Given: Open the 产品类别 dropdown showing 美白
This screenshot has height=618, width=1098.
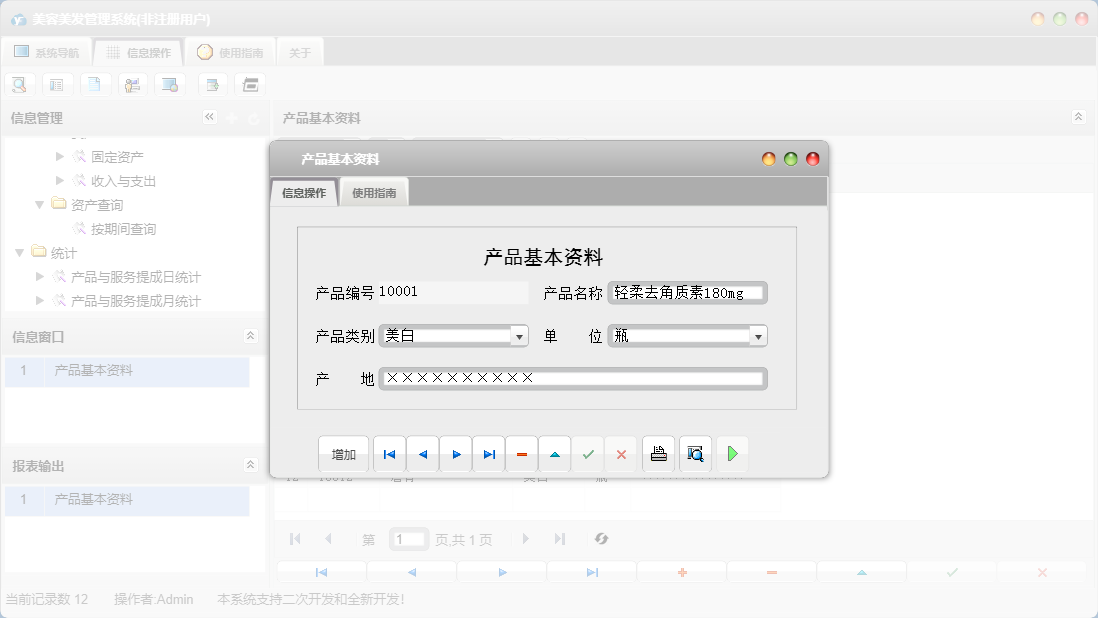Looking at the screenshot, I should point(521,335).
